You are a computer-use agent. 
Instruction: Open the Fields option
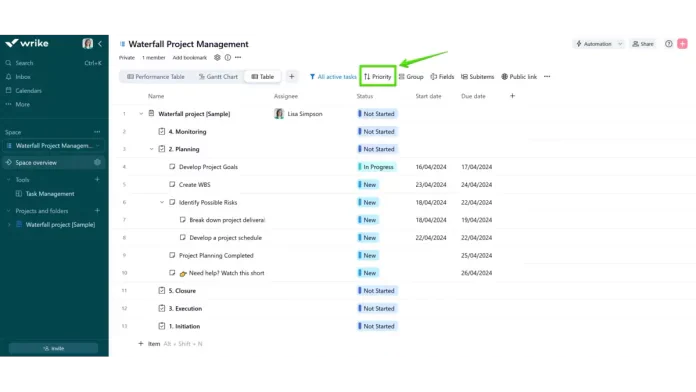442,77
